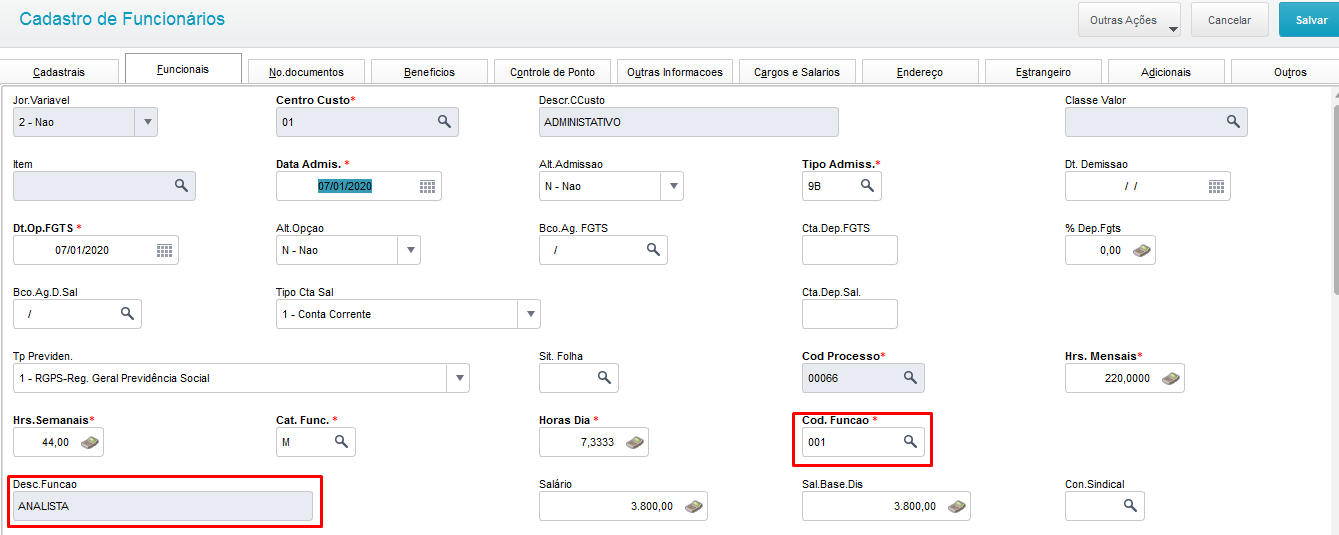1339x535 pixels.
Task: Open calculator for % Dep.Fgts
Action: point(1141,250)
